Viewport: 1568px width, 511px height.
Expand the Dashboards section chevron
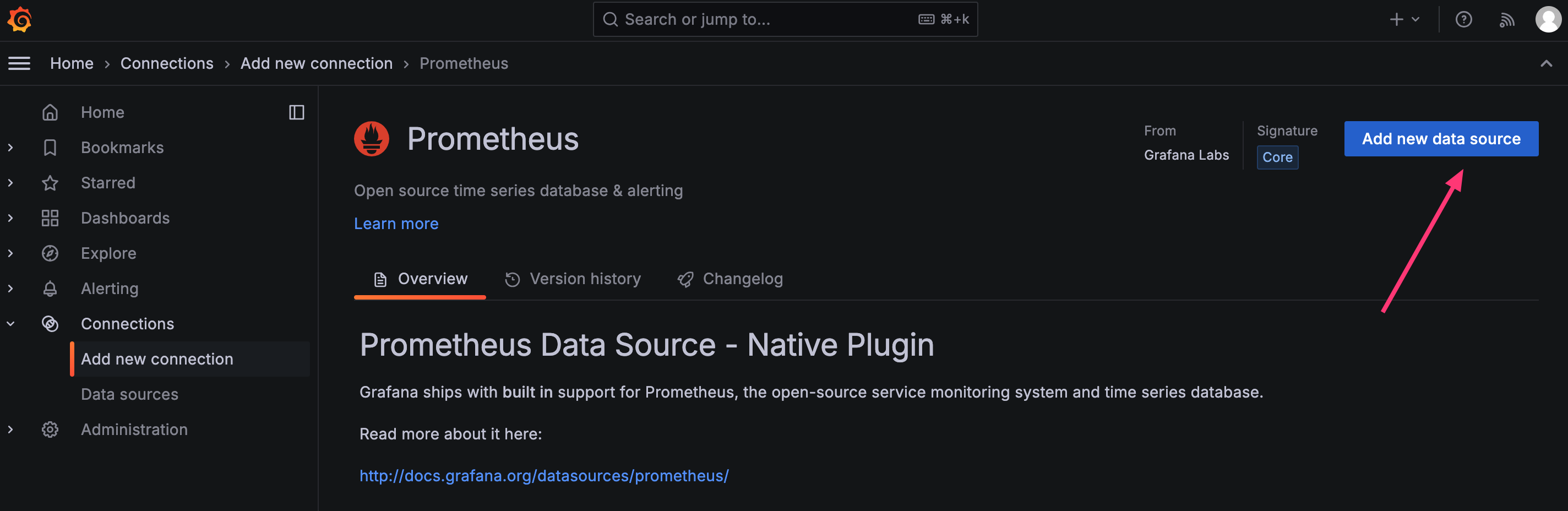(x=10, y=218)
